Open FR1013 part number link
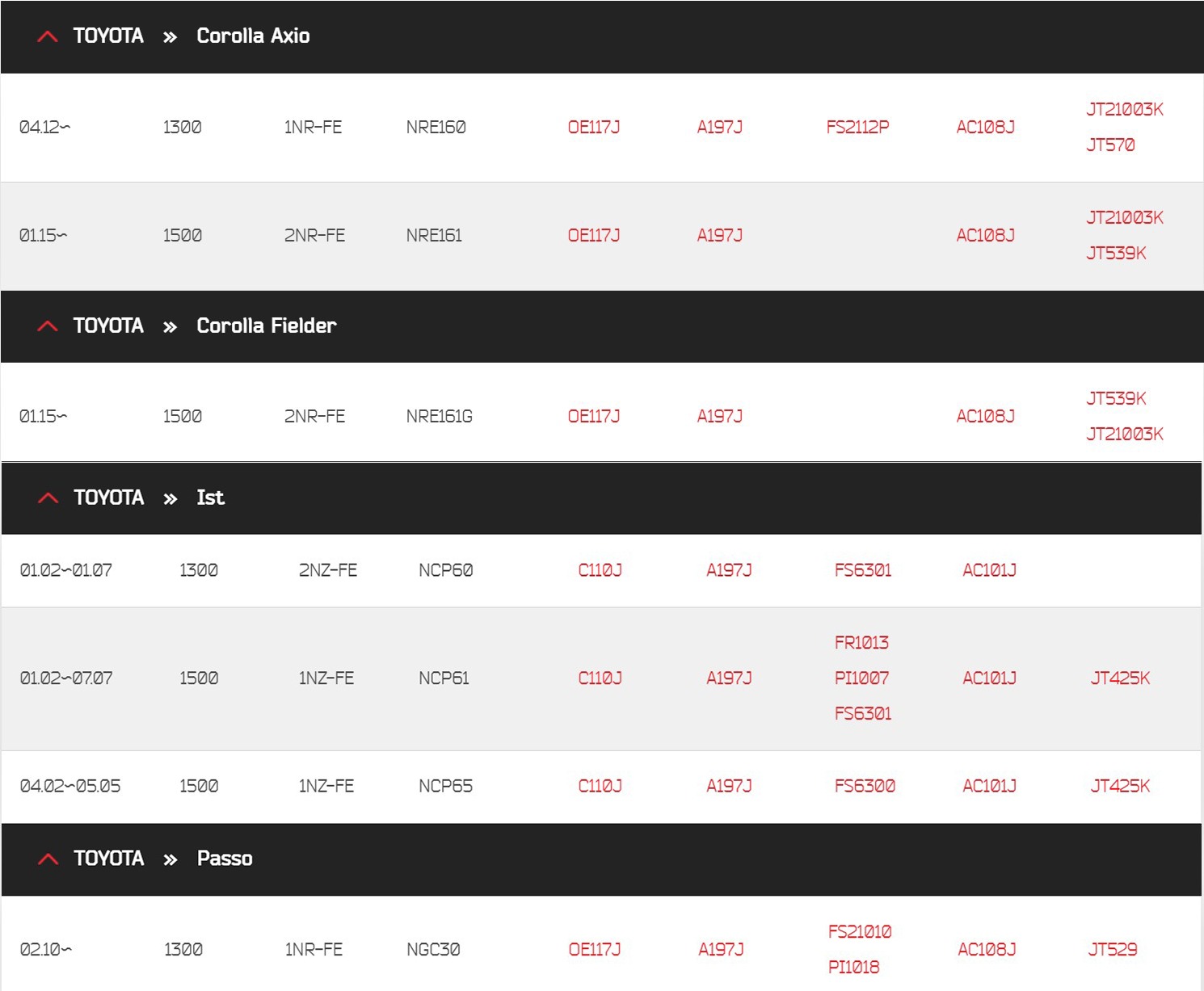Image resolution: width=1204 pixels, height=991 pixels. pyautogui.click(x=861, y=643)
